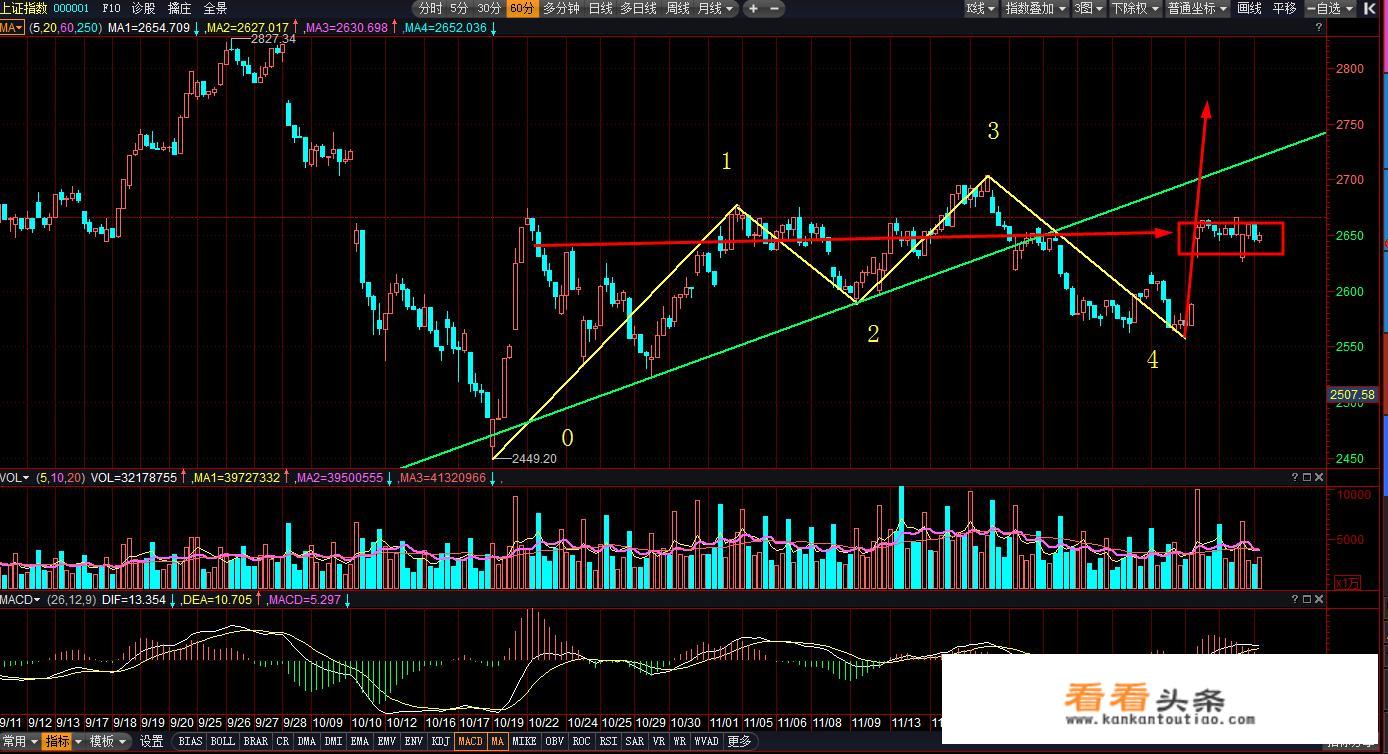Enable the RSI indicator

(x=607, y=742)
